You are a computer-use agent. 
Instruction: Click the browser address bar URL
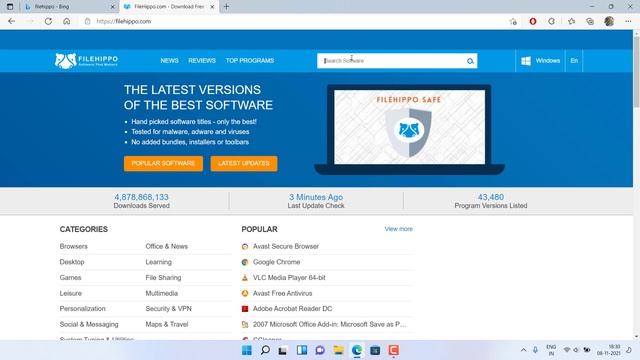pyautogui.click(x=124, y=21)
